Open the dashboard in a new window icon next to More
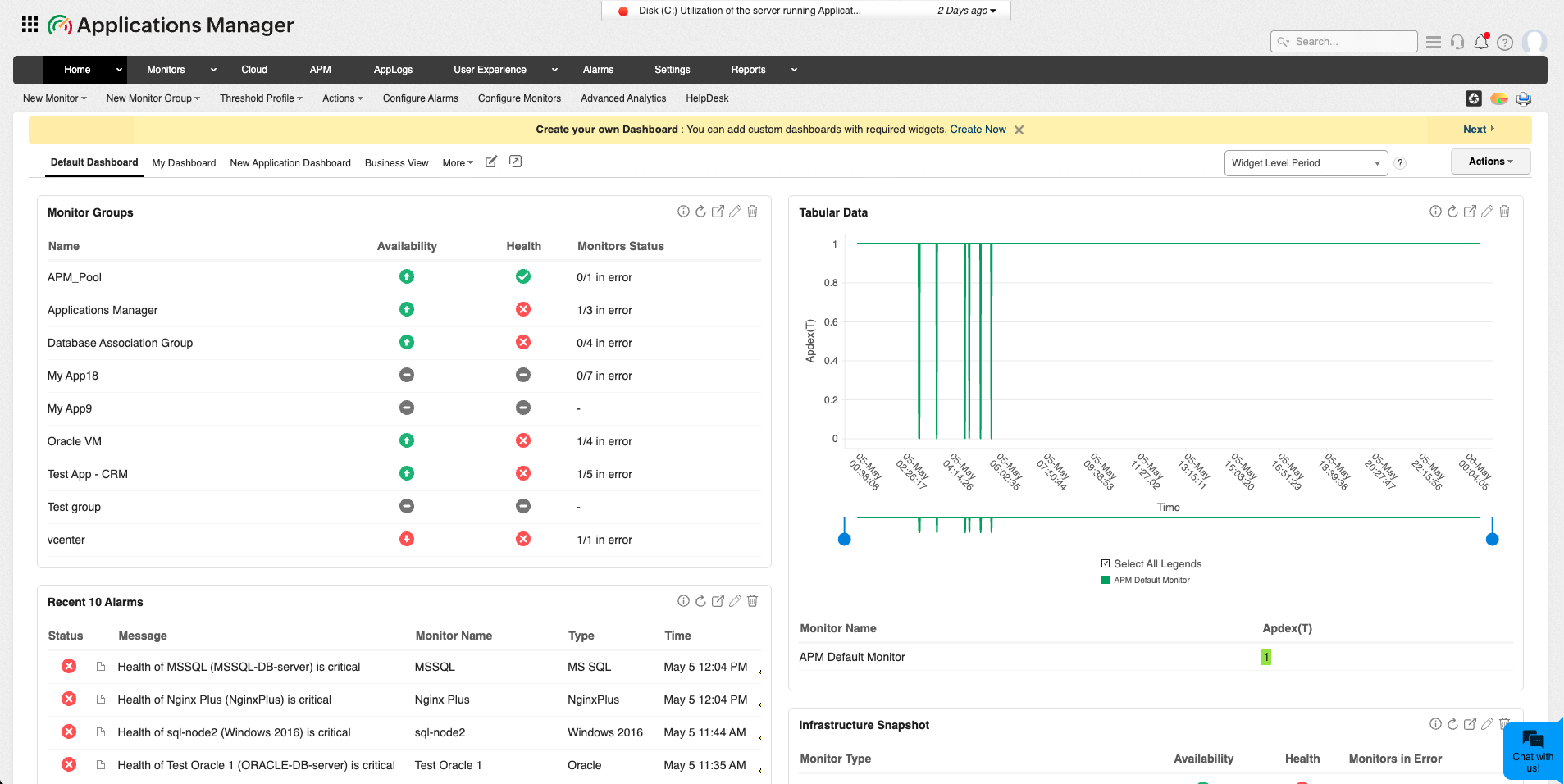Image resolution: width=1564 pixels, height=784 pixels. [516, 162]
